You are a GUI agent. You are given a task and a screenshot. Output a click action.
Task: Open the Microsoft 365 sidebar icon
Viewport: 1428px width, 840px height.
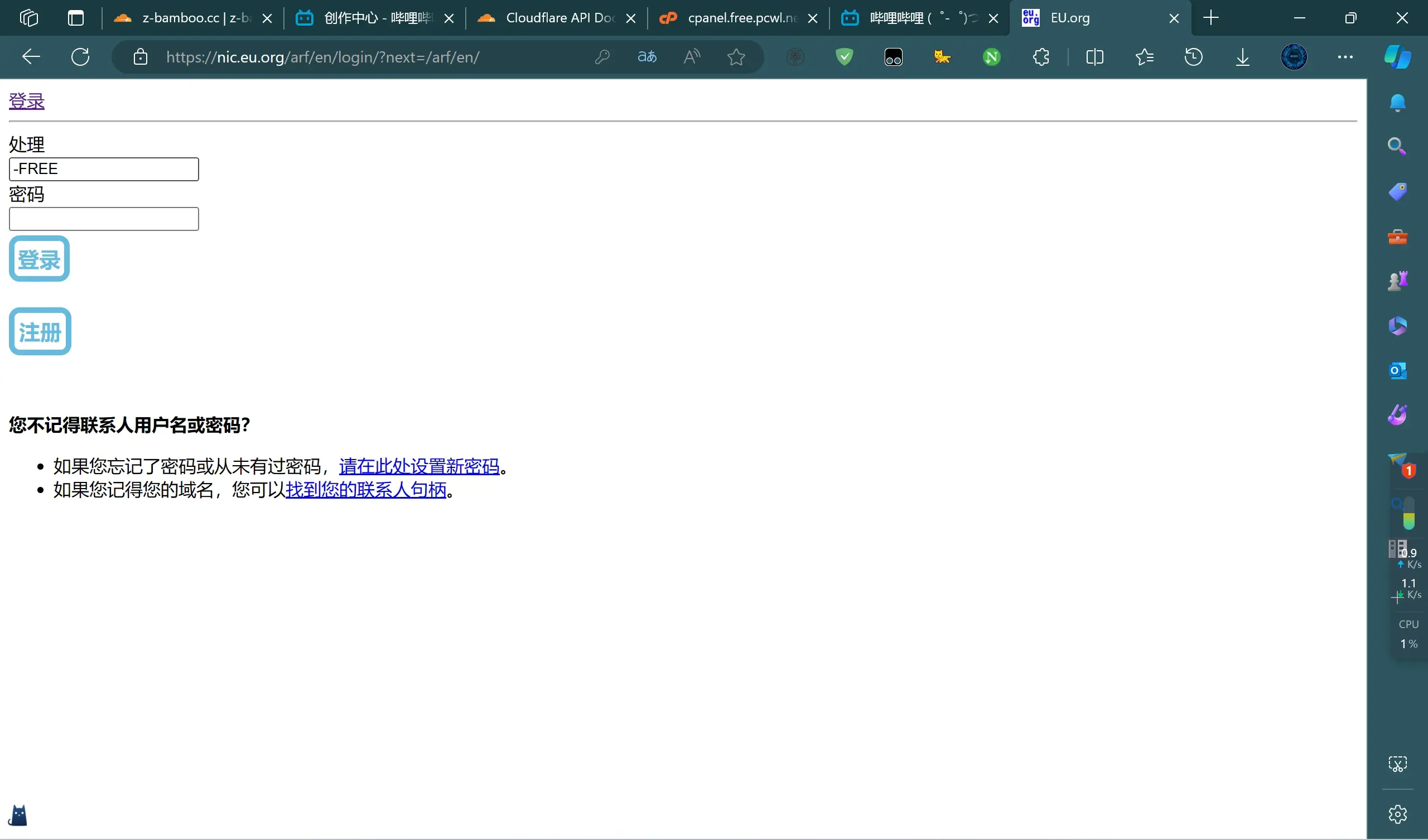tap(1398, 326)
